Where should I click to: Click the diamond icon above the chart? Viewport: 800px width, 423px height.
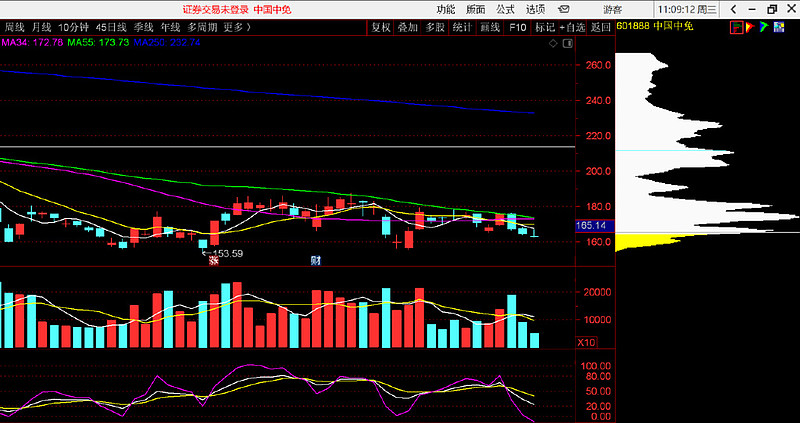555,44
